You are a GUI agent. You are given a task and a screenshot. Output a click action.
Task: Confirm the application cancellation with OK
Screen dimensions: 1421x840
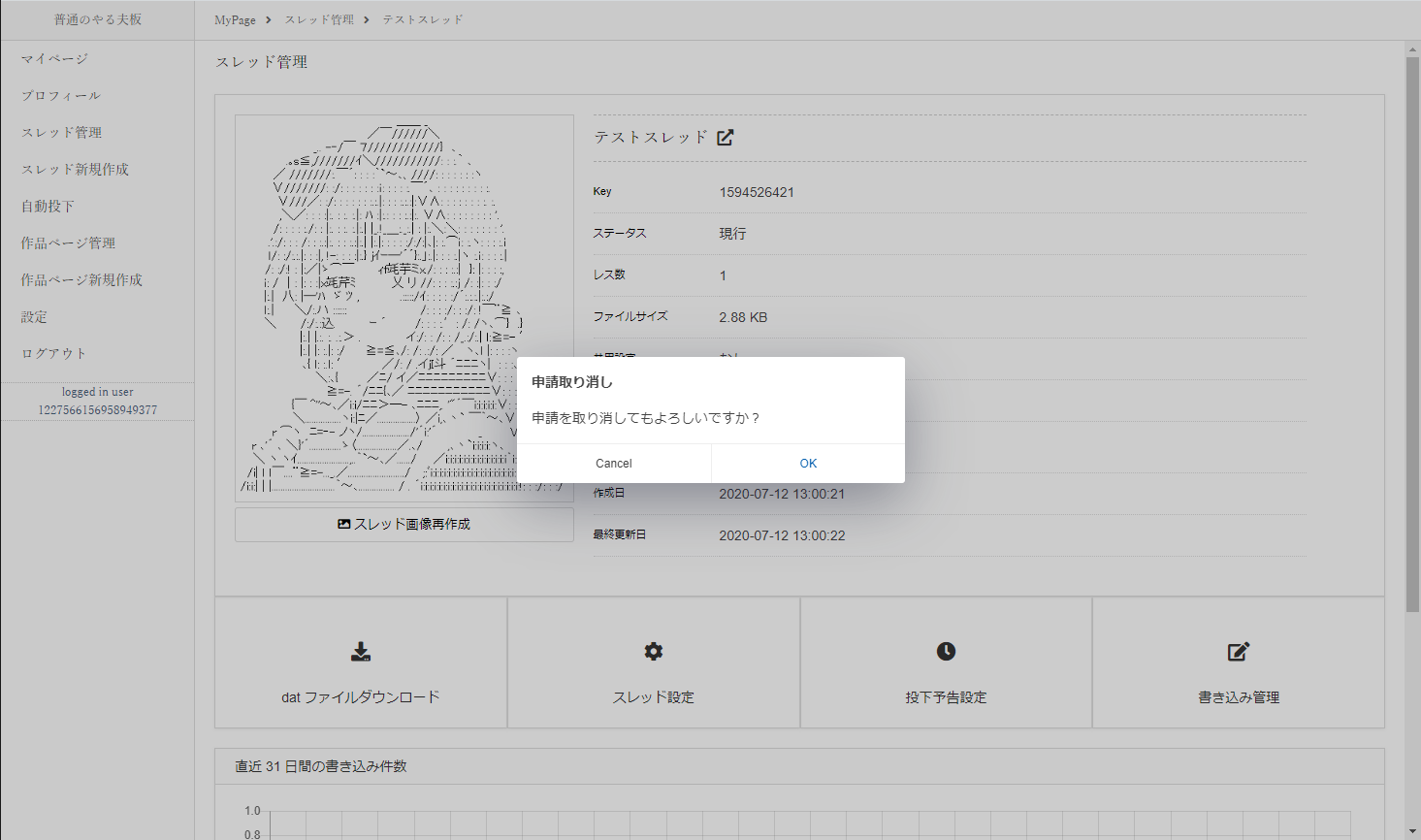point(808,463)
